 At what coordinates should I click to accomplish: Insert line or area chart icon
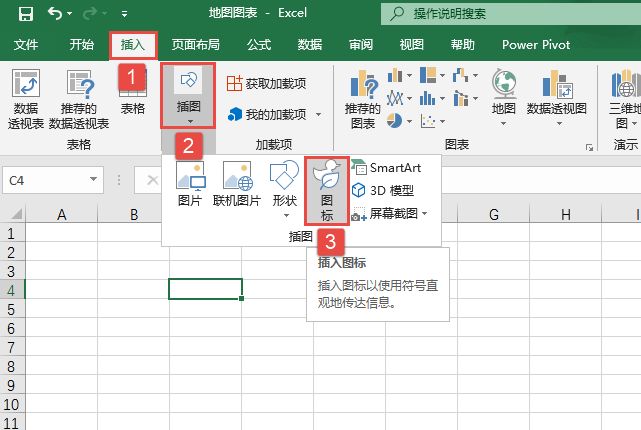click(x=395, y=98)
